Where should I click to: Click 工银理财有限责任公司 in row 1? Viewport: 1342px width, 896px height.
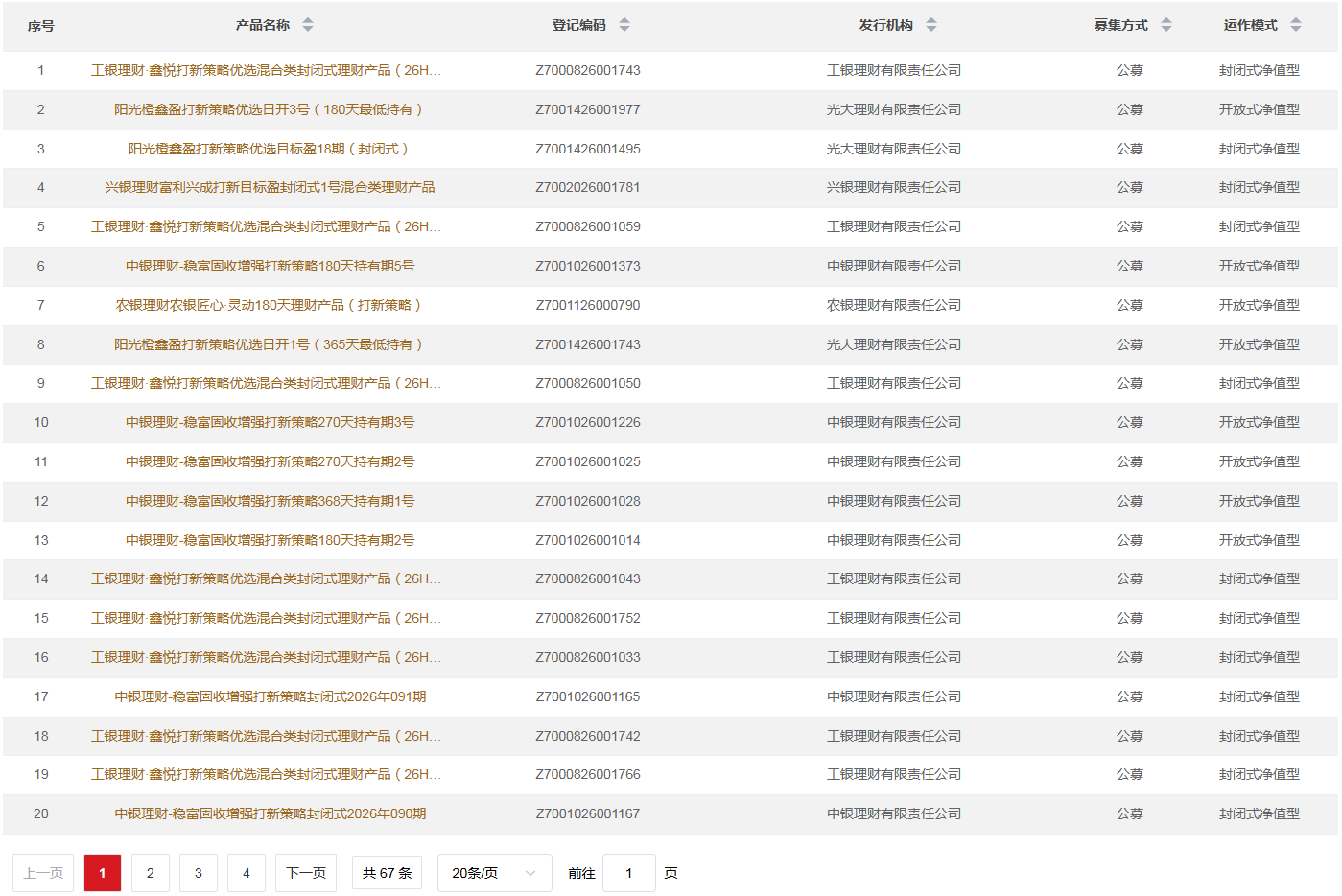point(894,70)
